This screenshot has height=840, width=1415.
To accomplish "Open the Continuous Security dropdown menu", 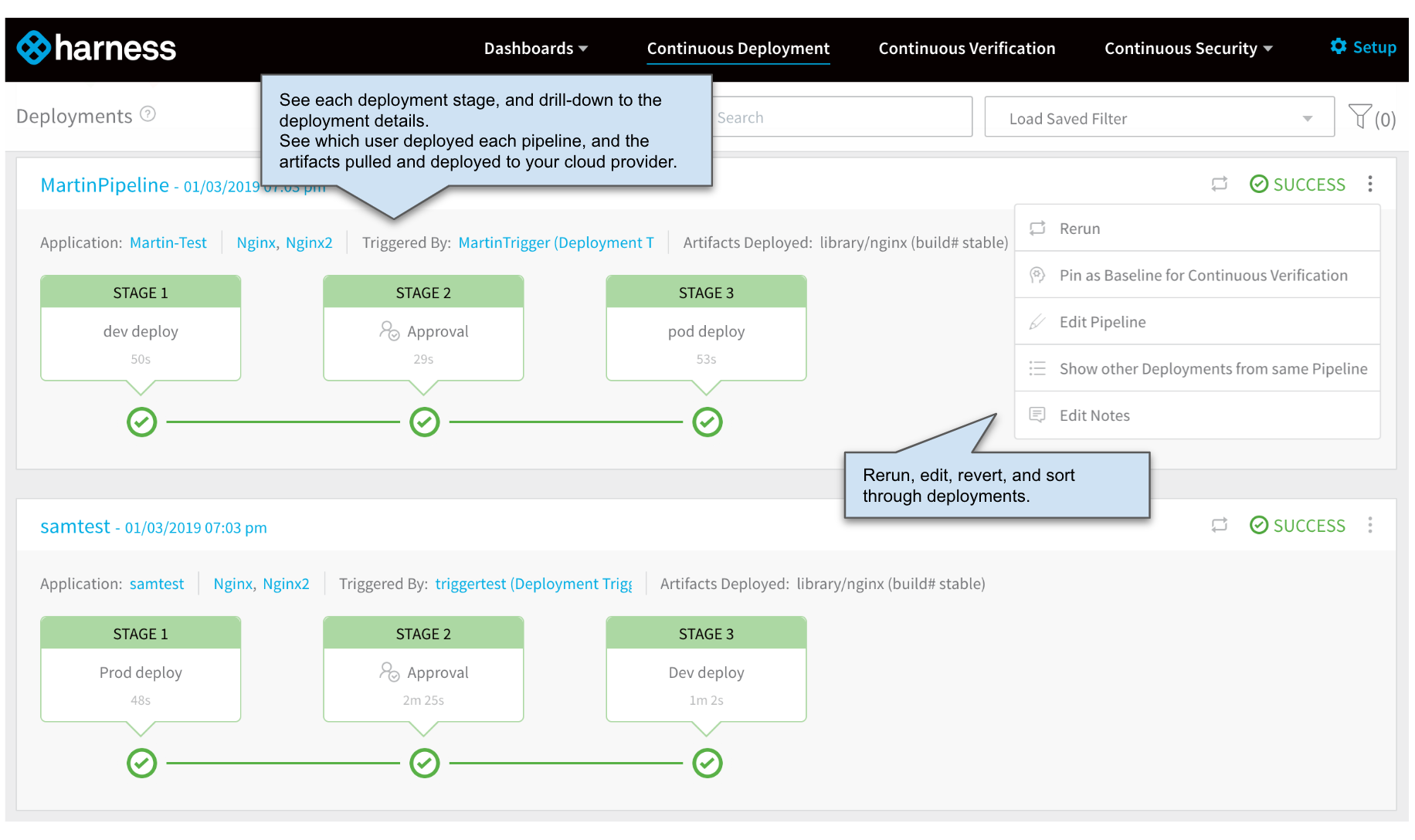I will (x=1189, y=48).
